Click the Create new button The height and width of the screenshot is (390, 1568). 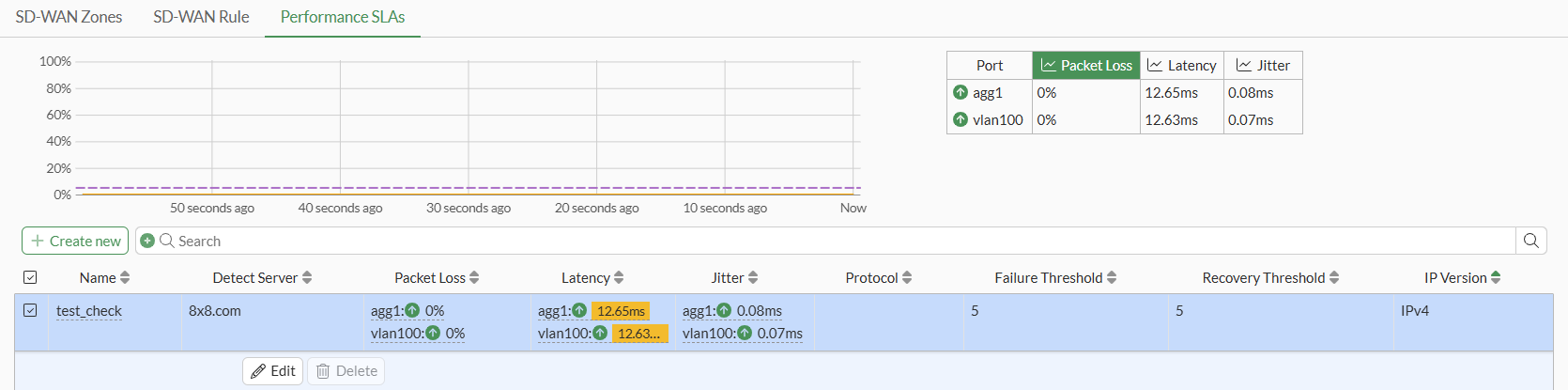(x=75, y=241)
